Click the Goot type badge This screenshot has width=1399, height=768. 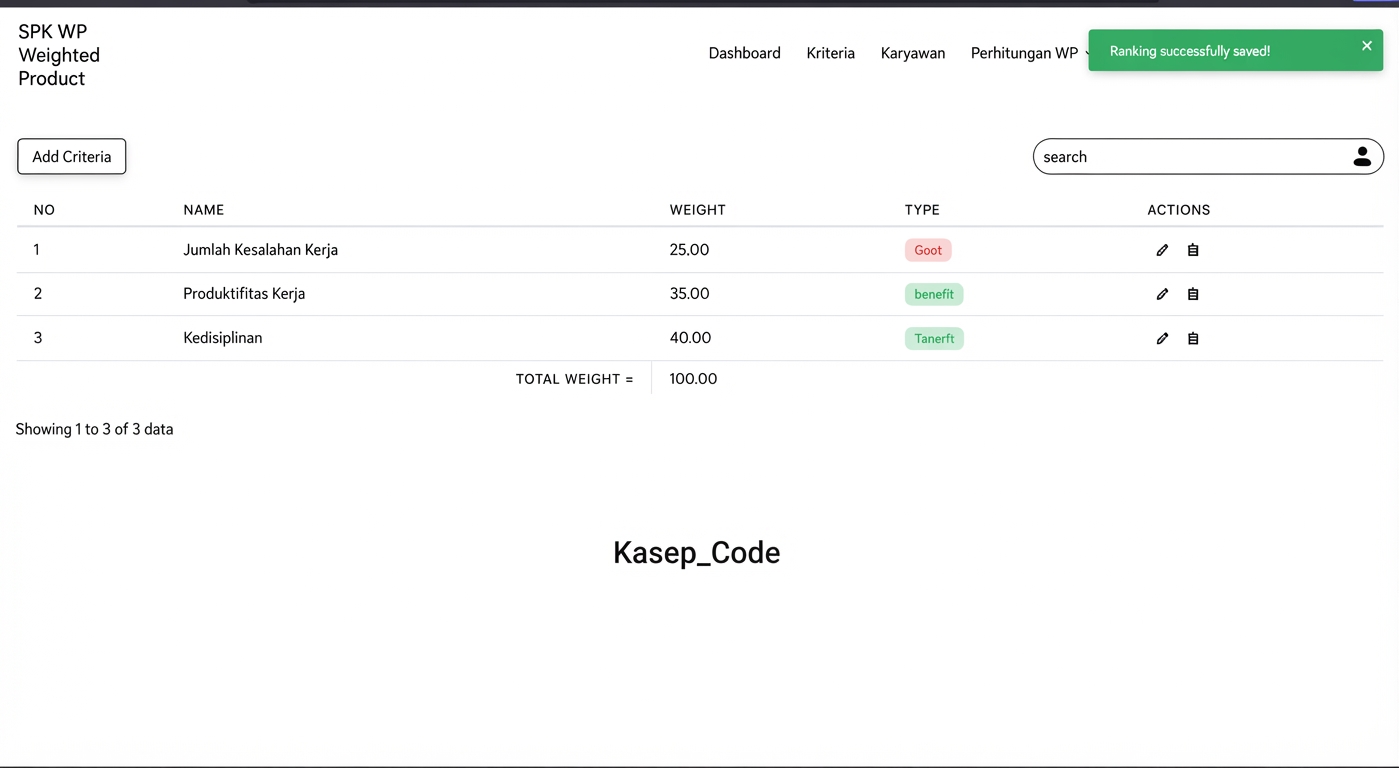tap(928, 250)
